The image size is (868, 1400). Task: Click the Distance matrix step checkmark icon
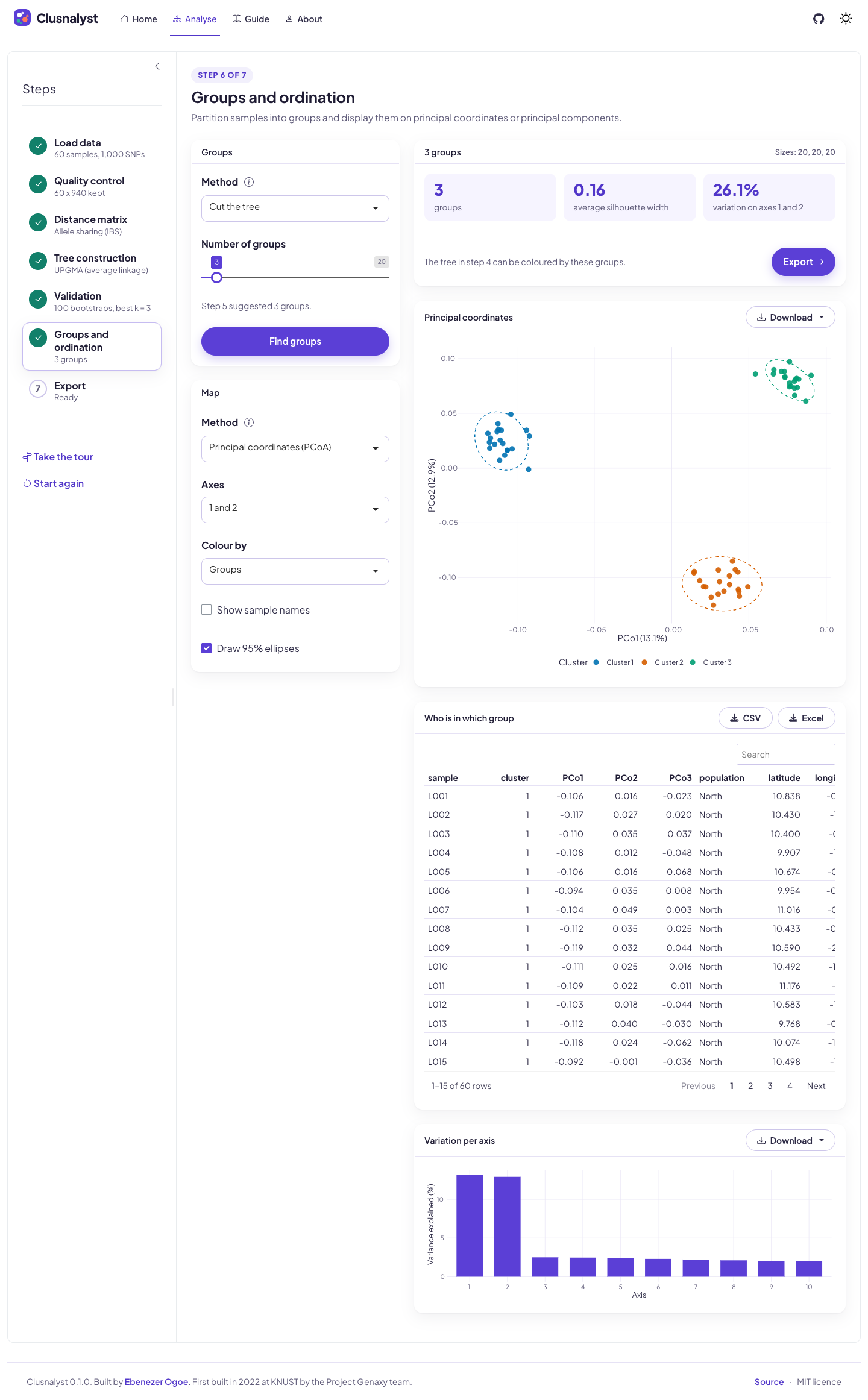38,223
